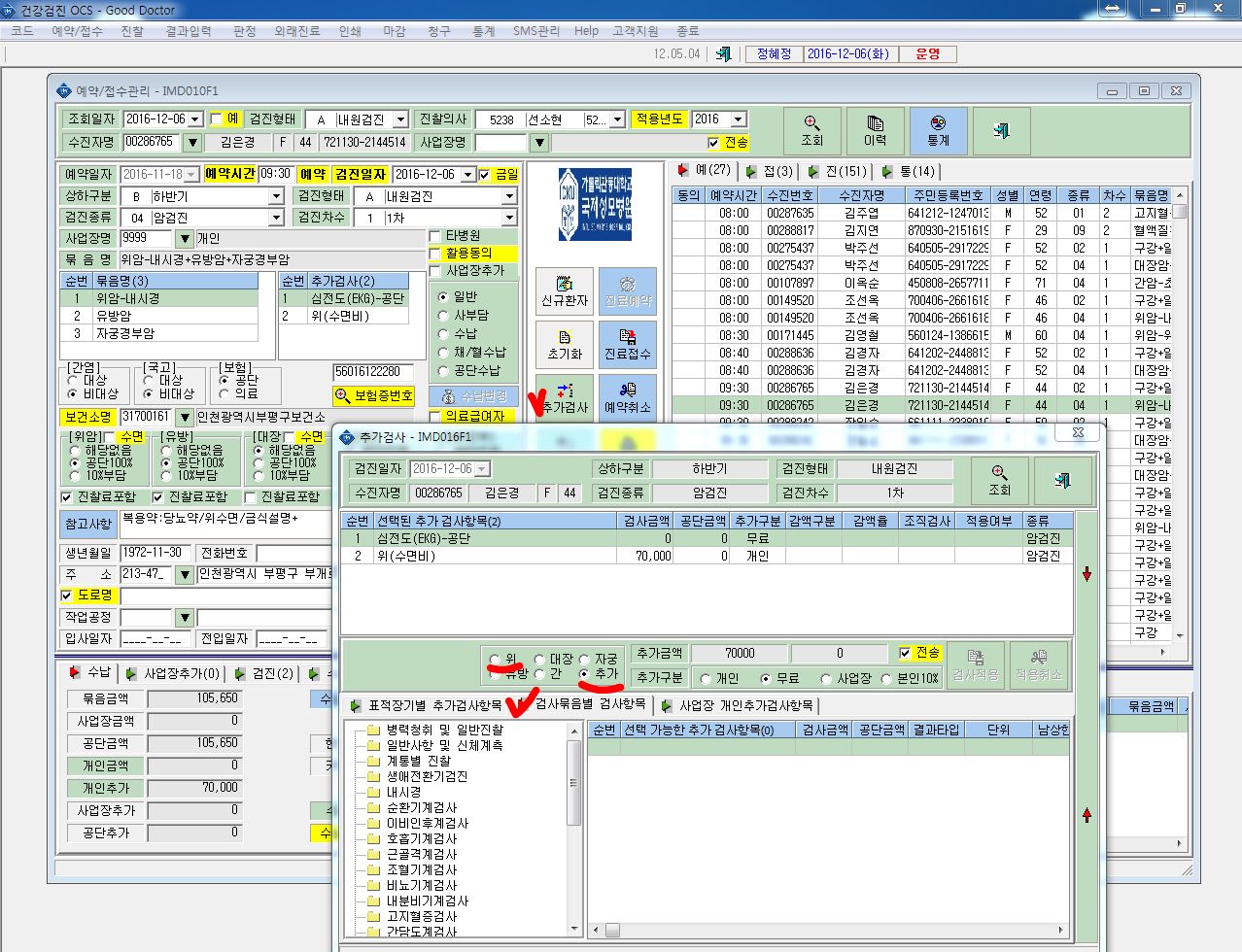Click the red down arrow in 추가검사 dialog
The width and height of the screenshot is (1242, 952).
[1087, 574]
